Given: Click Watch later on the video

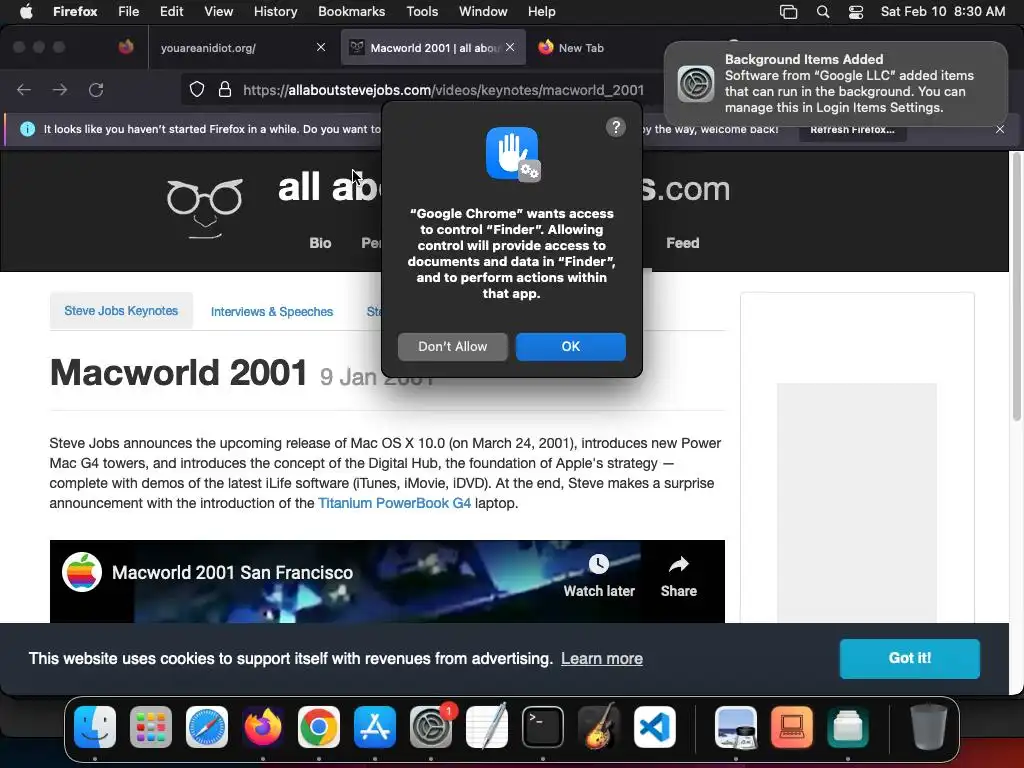Looking at the screenshot, I should (x=599, y=577).
